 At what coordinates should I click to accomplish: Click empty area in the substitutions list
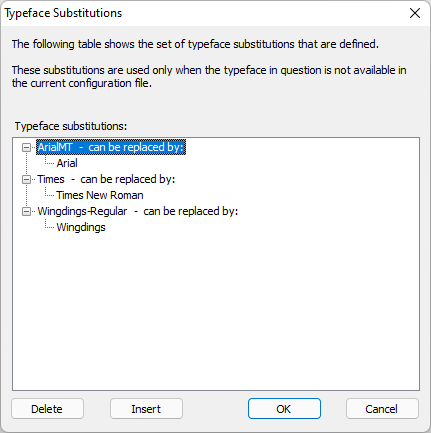coord(216,307)
